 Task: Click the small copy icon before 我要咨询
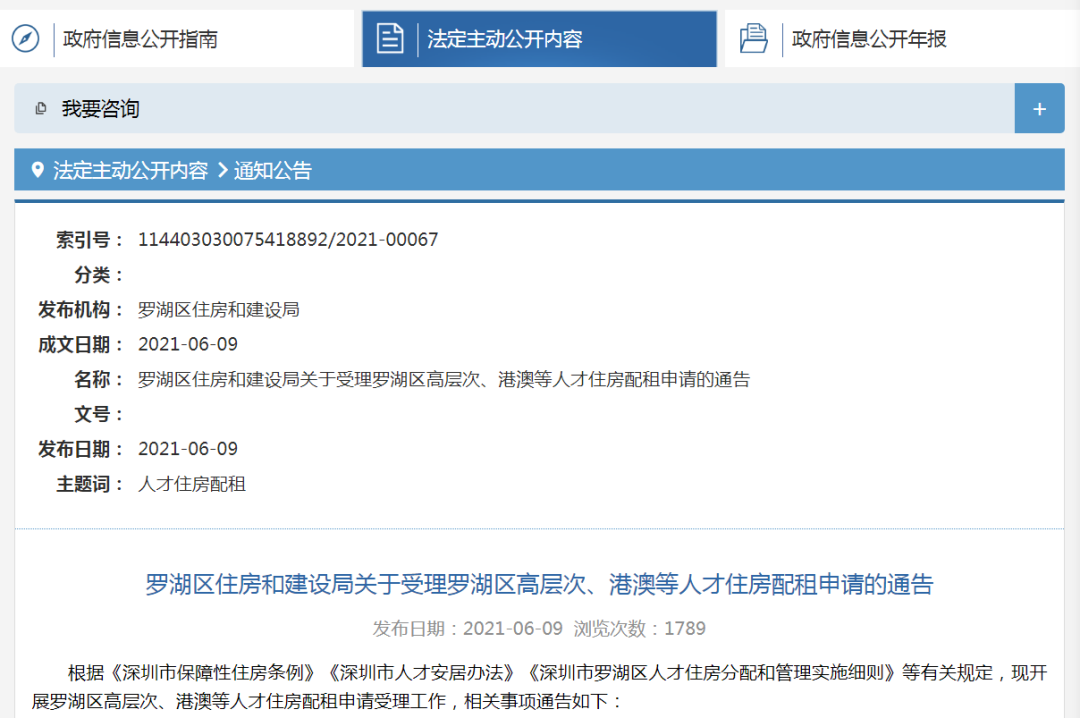pos(41,108)
